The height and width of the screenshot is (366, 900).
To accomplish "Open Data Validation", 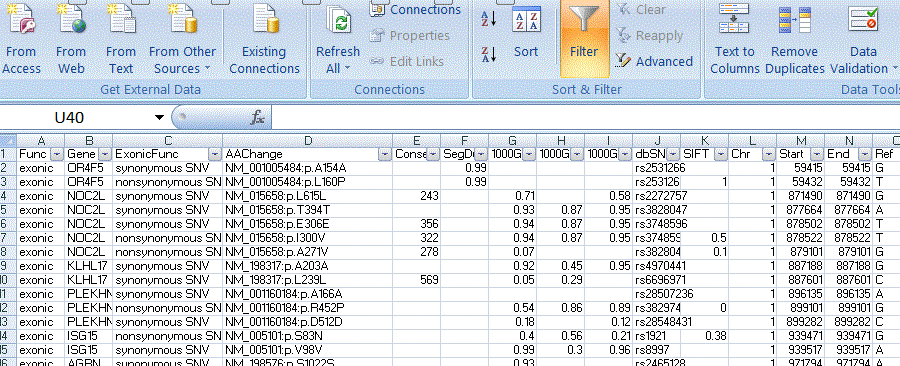I will [863, 40].
